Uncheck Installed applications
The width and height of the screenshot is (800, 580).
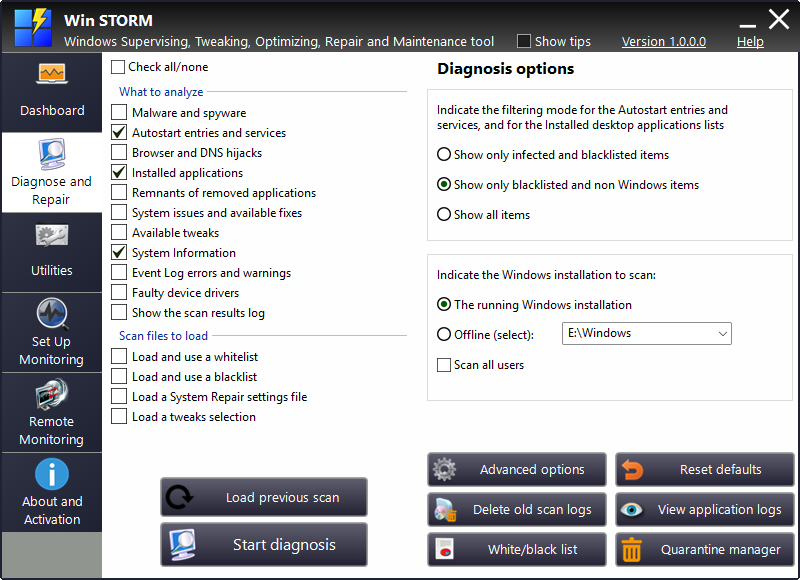[119, 172]
